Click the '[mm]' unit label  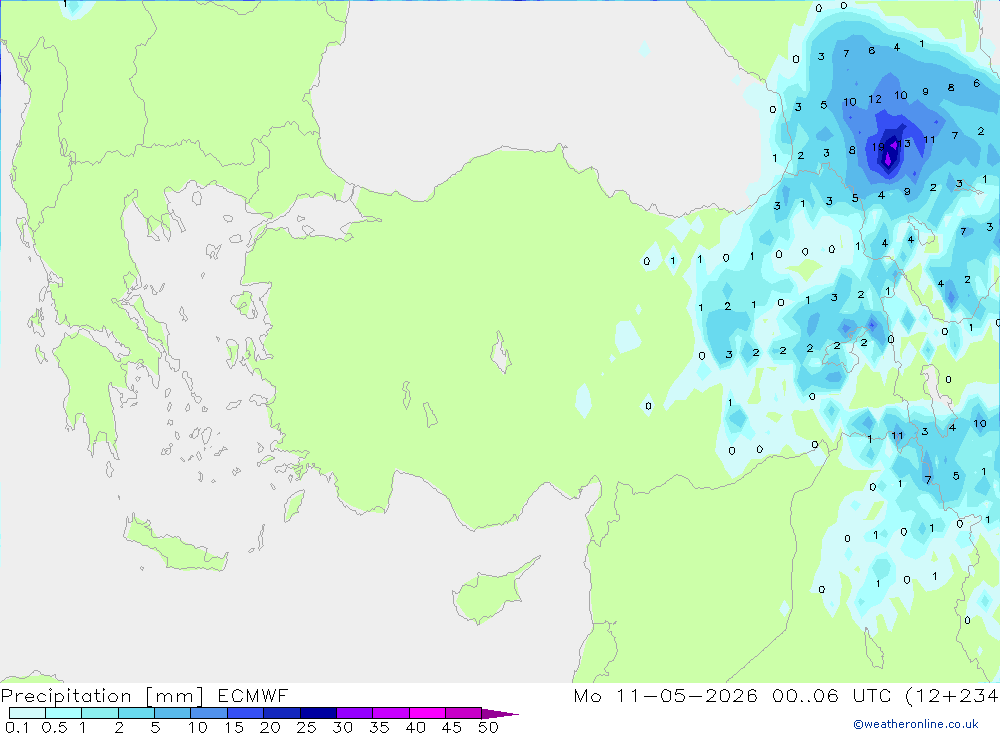pyautogui.click(x=175, y=695)
